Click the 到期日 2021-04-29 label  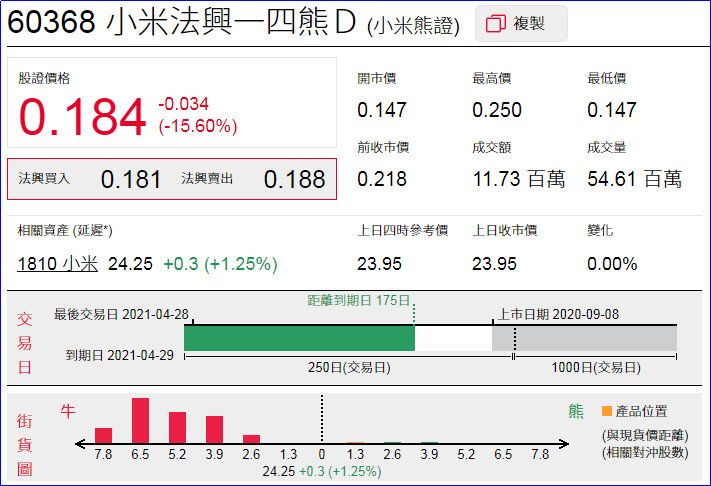(x=120, y=355)
